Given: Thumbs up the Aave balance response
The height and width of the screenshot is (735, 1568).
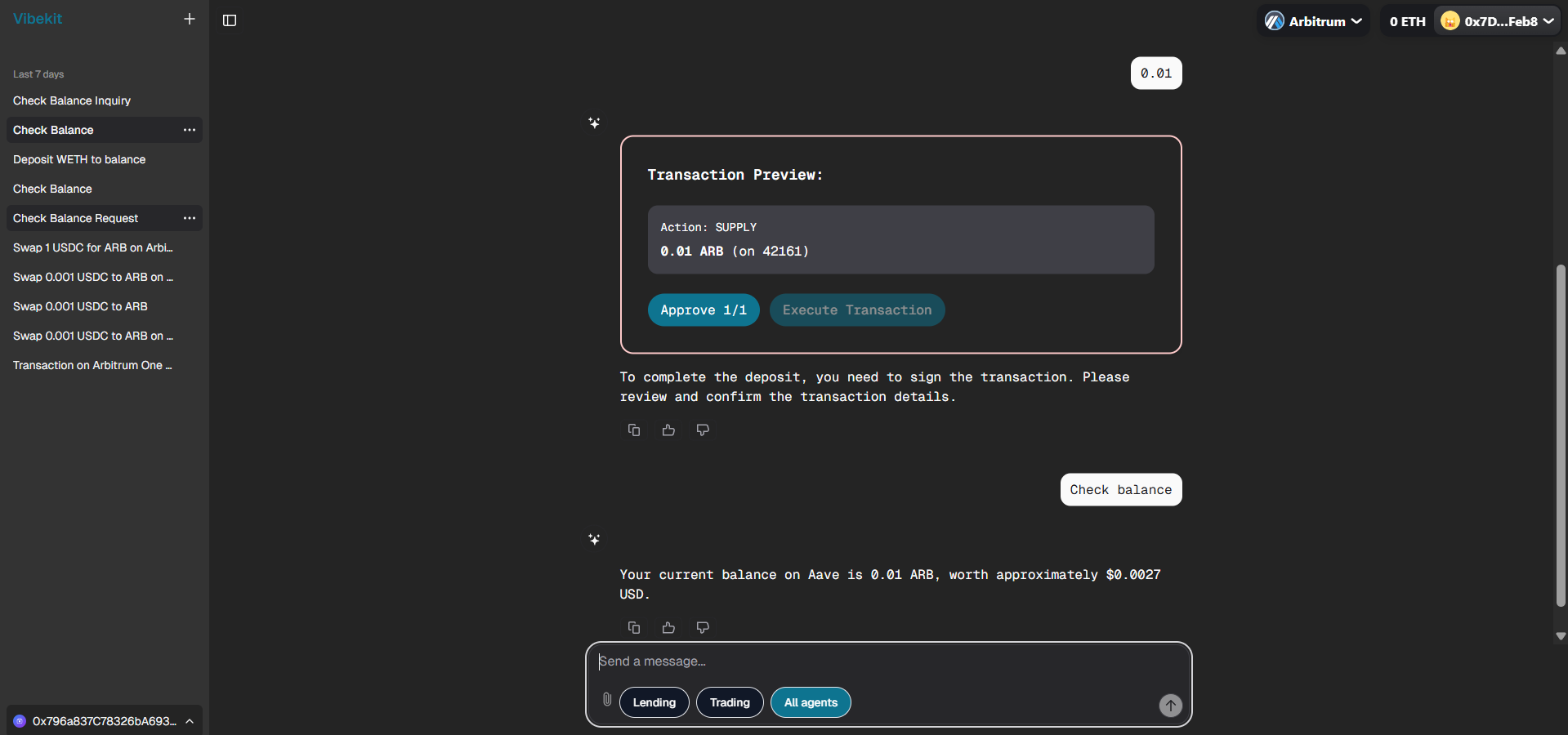Looking at the screenshot, I should (668, 627).
